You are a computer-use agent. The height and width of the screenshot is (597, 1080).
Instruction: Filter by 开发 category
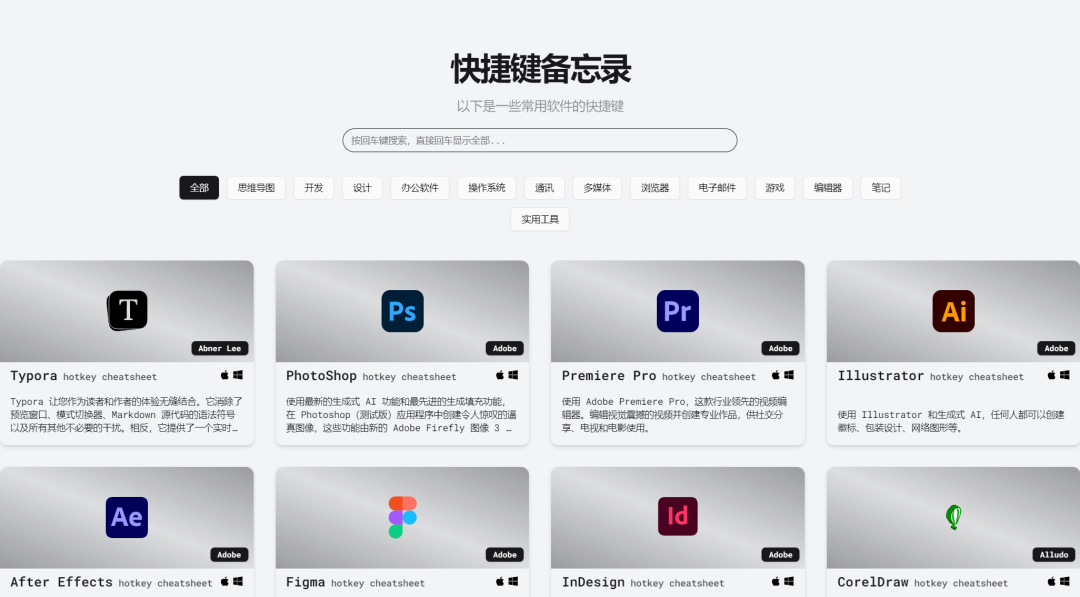click(x=313, y=187)
